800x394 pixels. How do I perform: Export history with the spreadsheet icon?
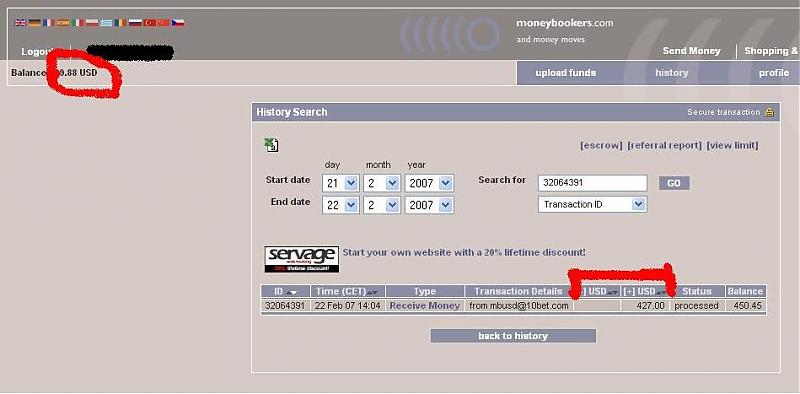pyautogui.click(x=271, y=145)
